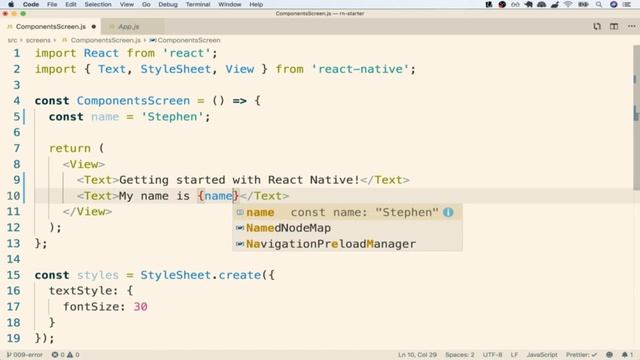Click the Siri icon in menu bar
Screen dimensions: 640x360
click(613, 4)
